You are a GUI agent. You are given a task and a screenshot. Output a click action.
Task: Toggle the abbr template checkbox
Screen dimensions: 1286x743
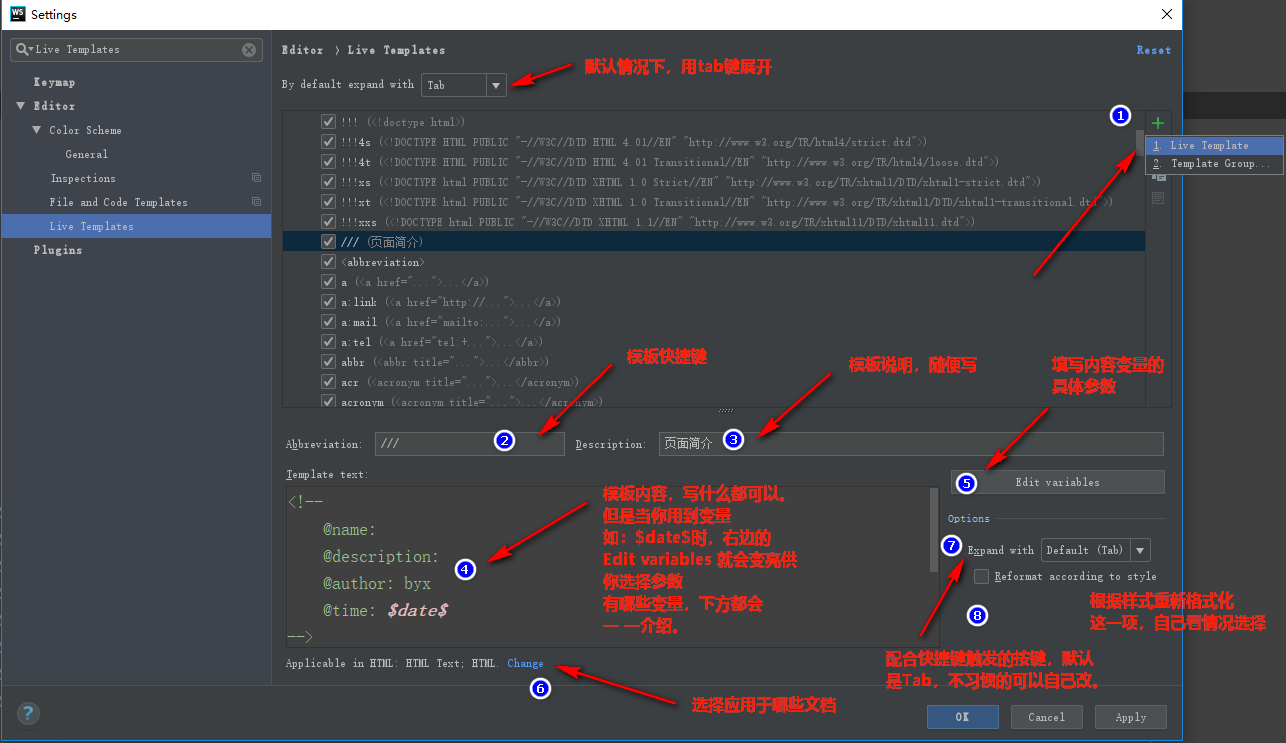pyautogui.click(x=328, y=362)
